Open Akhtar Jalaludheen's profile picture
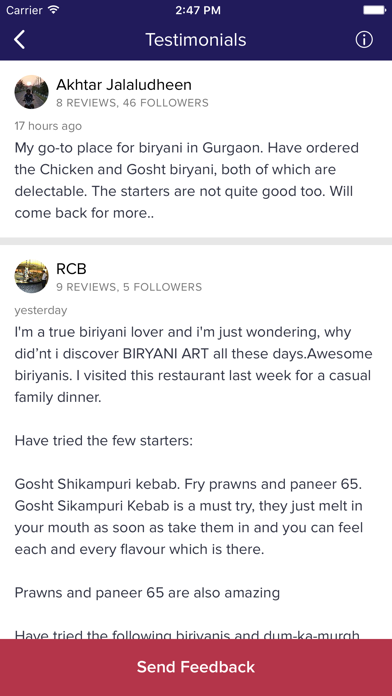 click(x=32, y=92)
